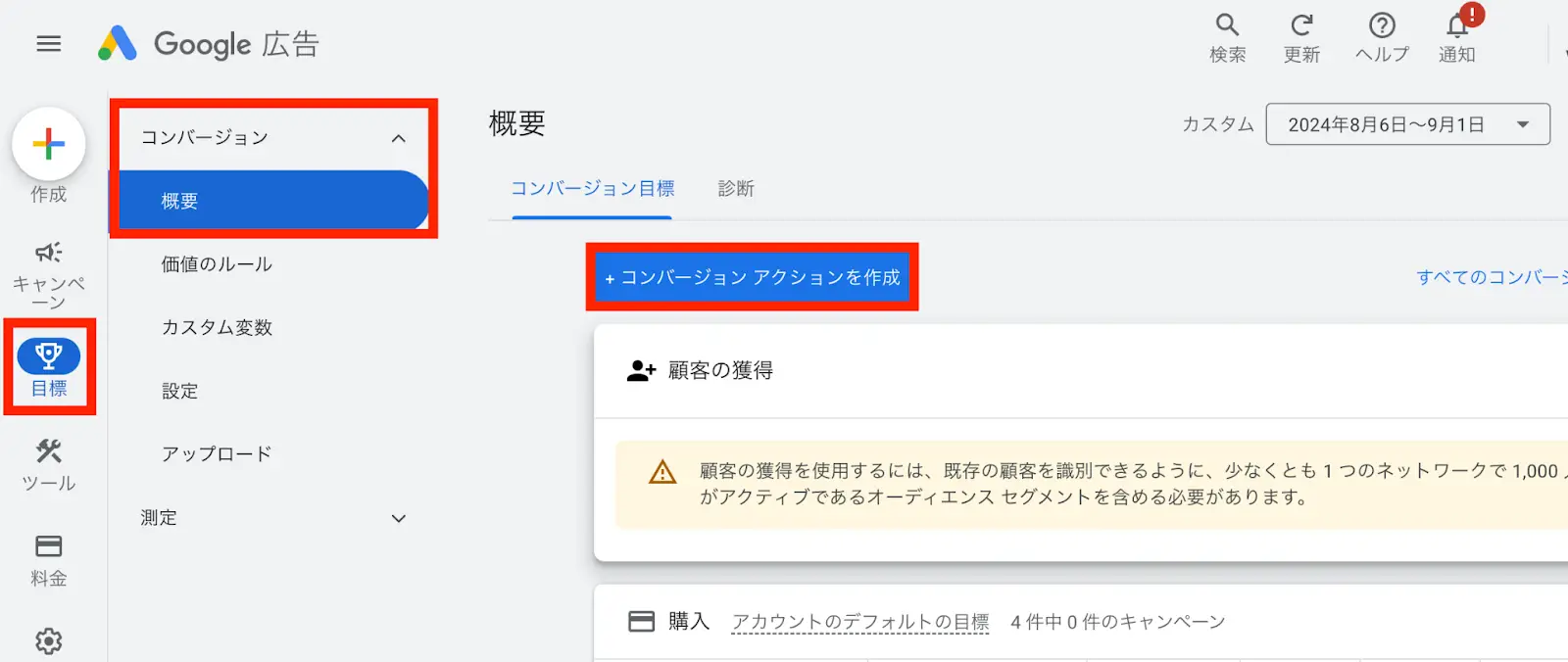The height and width of the screenshot is (662, 1568).
Task: Open ヘルプ question mark icon
Action: [1382, 25]
